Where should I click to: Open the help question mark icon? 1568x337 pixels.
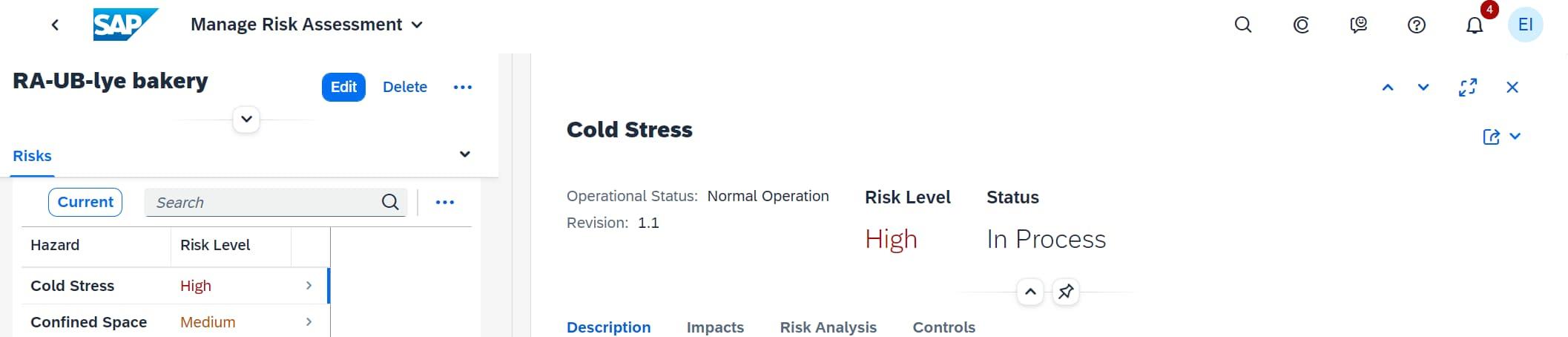1416,25
